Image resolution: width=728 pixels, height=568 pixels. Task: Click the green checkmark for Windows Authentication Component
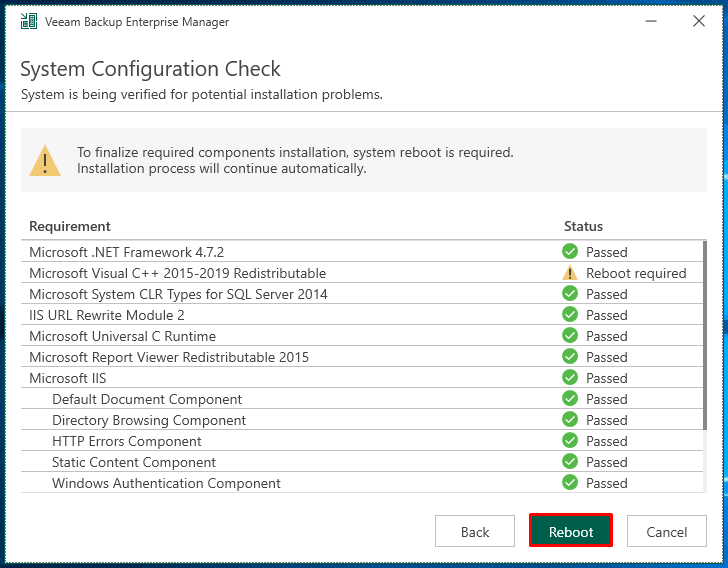(570, 483)
